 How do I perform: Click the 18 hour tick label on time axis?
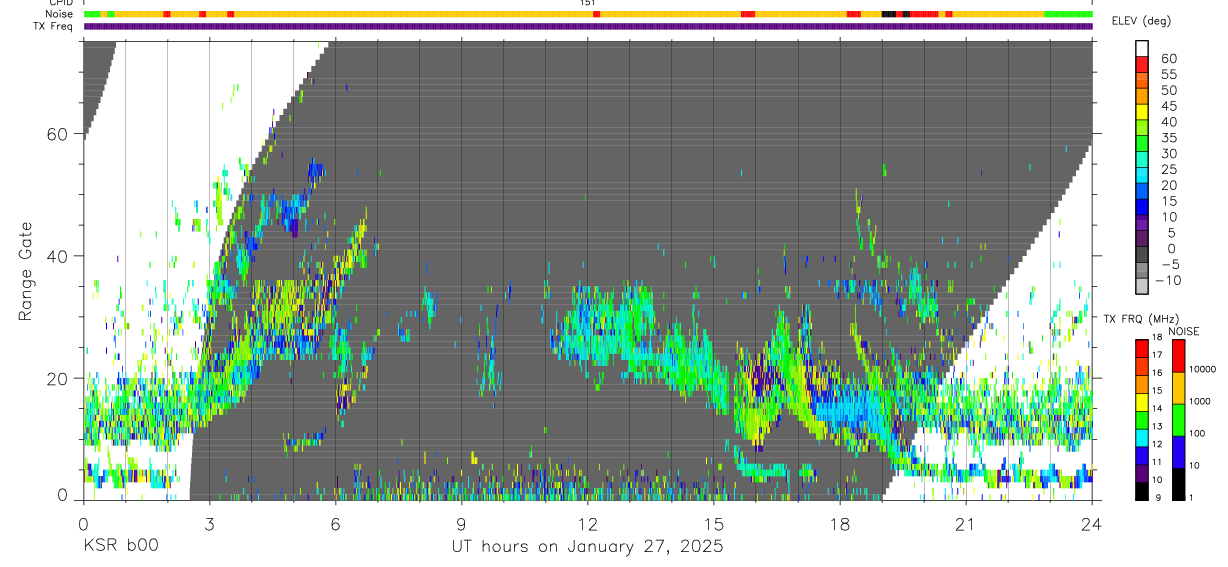840,524
